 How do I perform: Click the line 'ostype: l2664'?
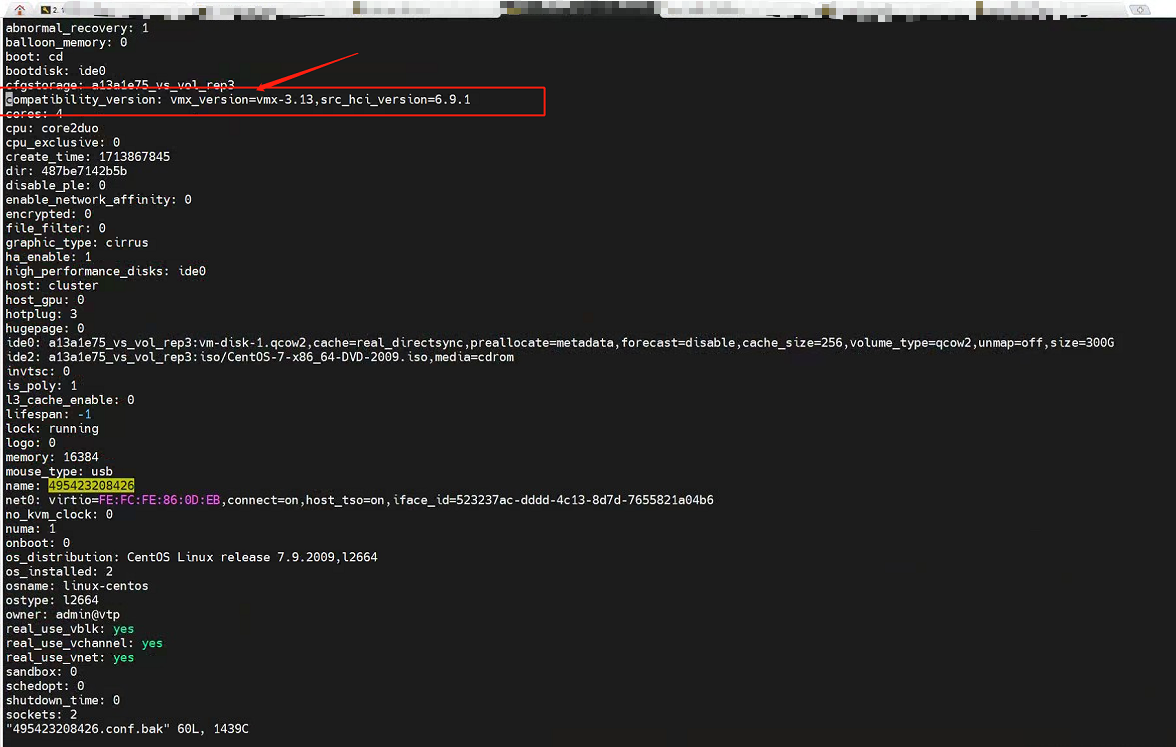coord(52,599)
